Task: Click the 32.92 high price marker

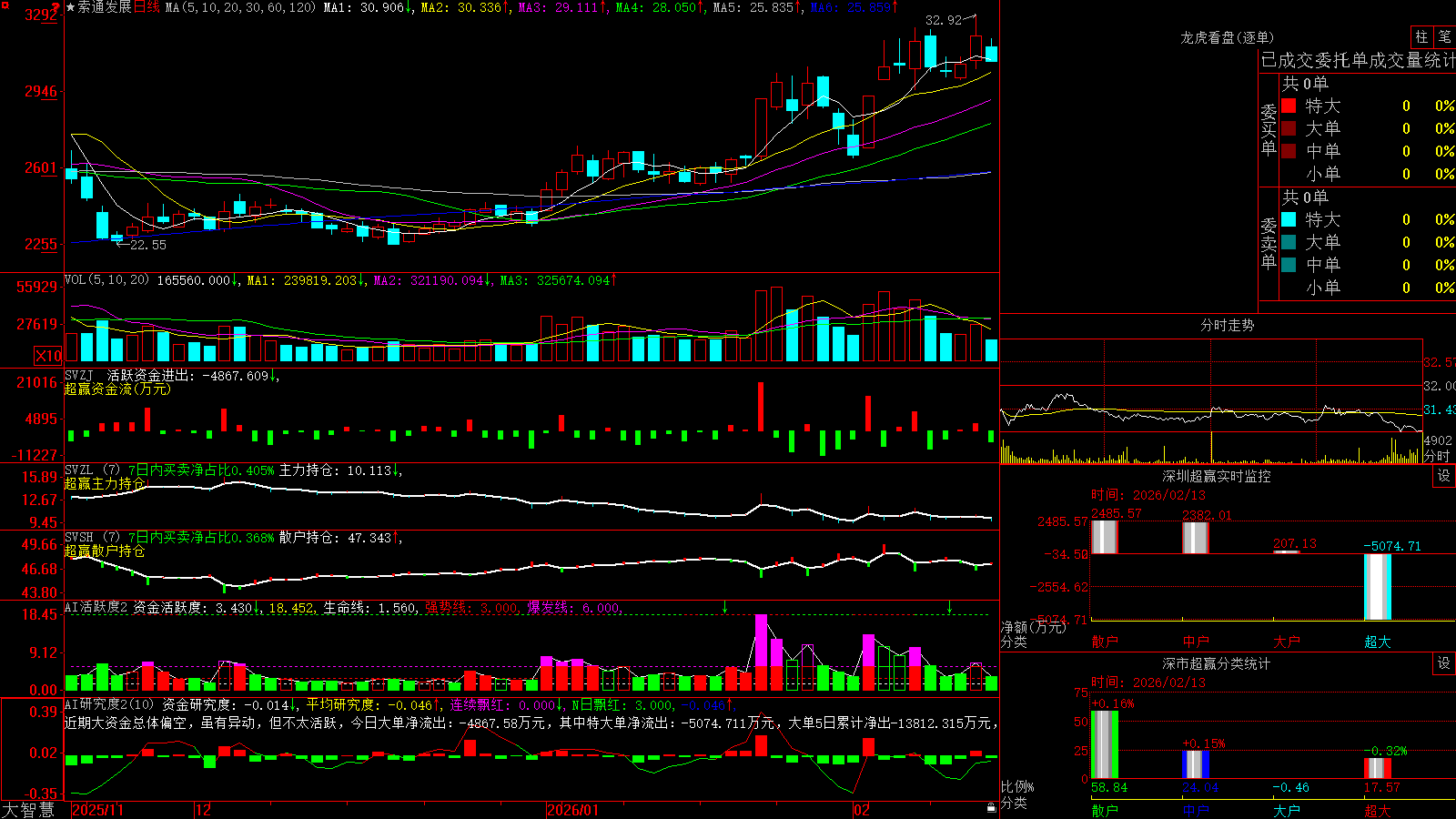Action: click(944, 20)
